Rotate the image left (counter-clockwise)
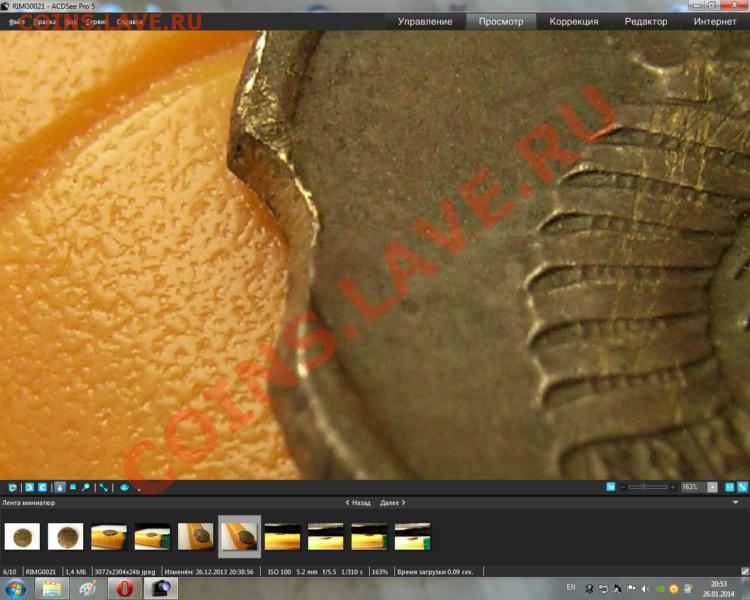This screenshot has height=600, width=750. (x=29, y=487)
